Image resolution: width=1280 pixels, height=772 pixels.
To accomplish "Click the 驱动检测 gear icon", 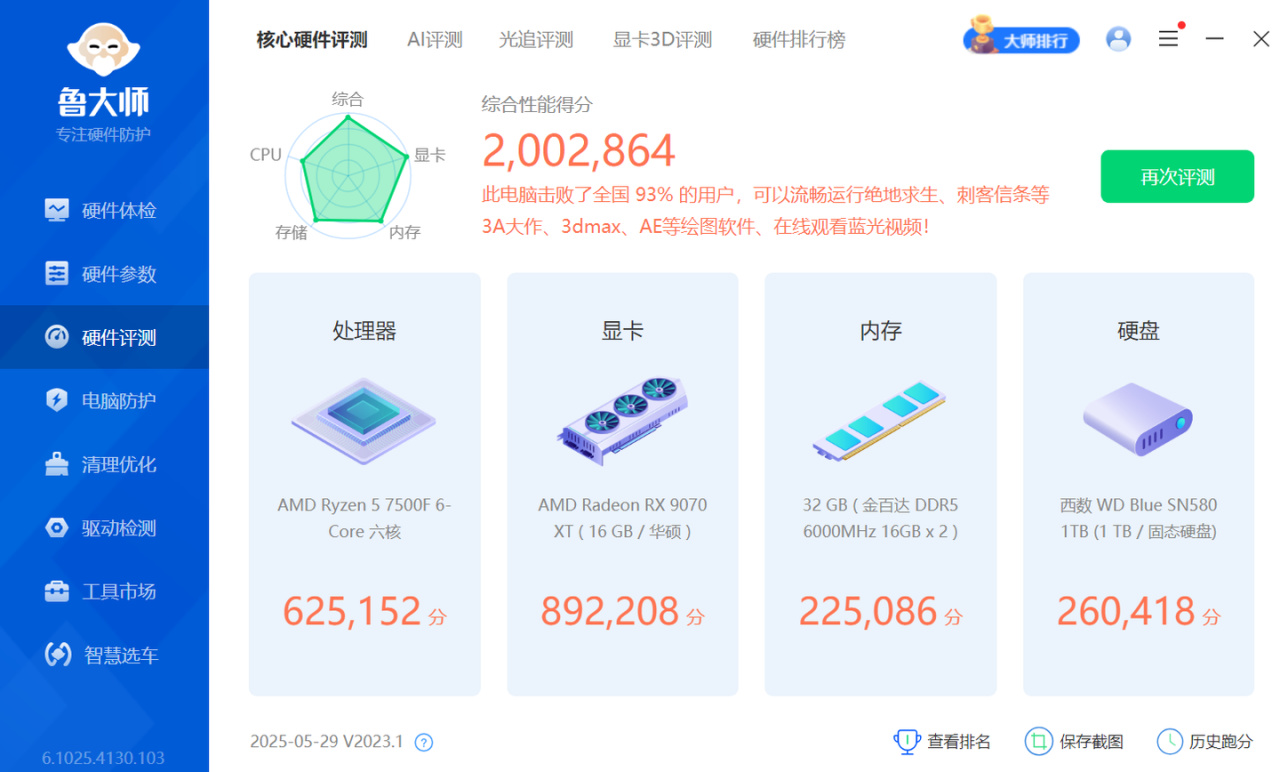I will (x=57, y=528).
